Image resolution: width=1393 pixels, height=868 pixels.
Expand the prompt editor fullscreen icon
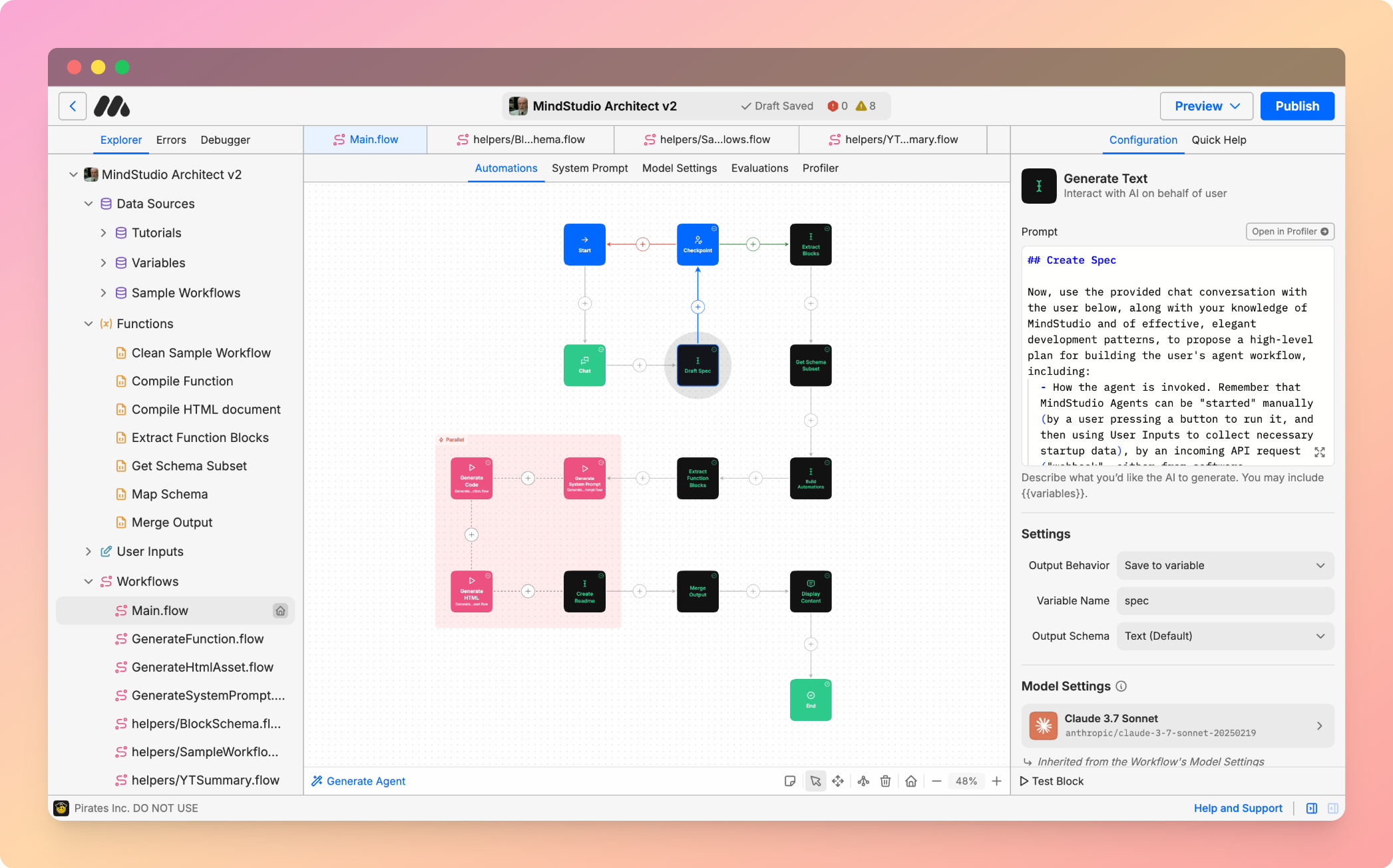click(1319, 452)
